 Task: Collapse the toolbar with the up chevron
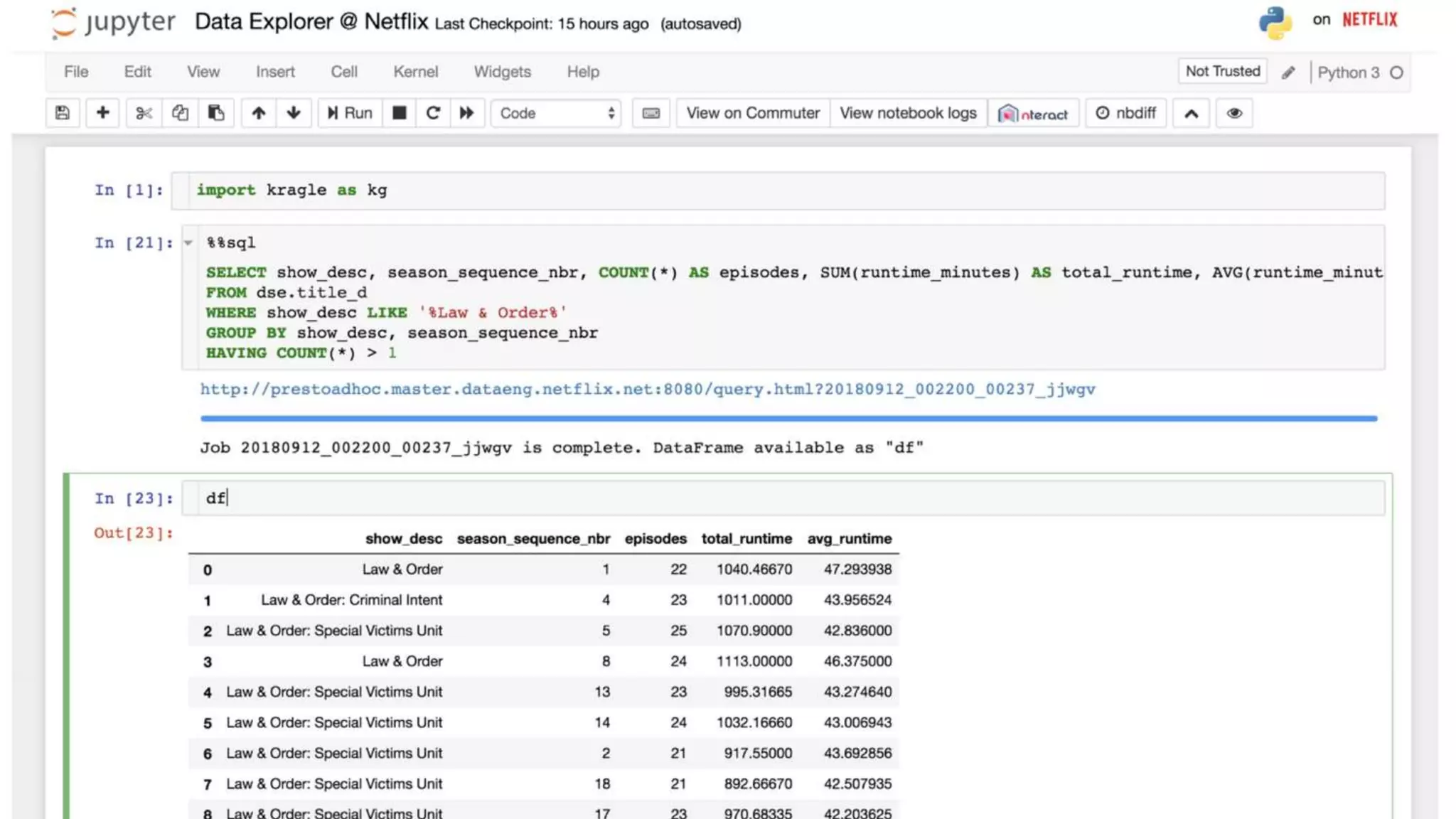click(1192, 113)
